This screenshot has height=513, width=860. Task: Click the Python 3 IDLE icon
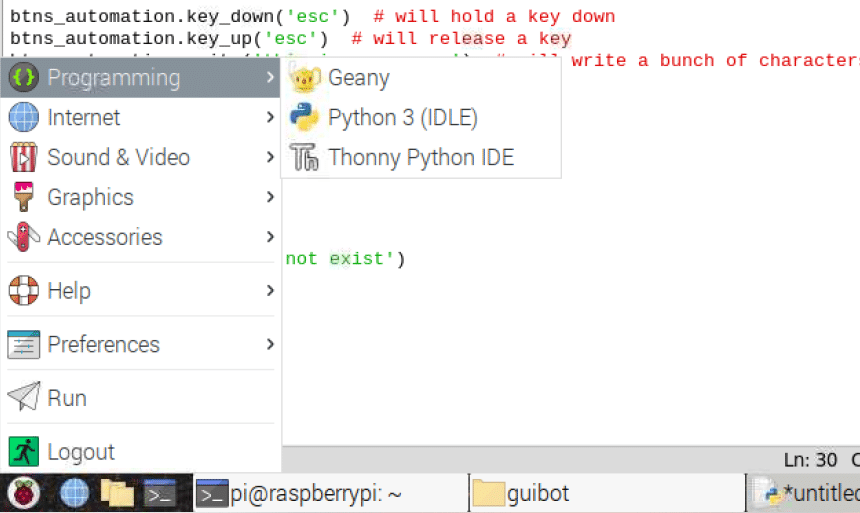[304, 118]
